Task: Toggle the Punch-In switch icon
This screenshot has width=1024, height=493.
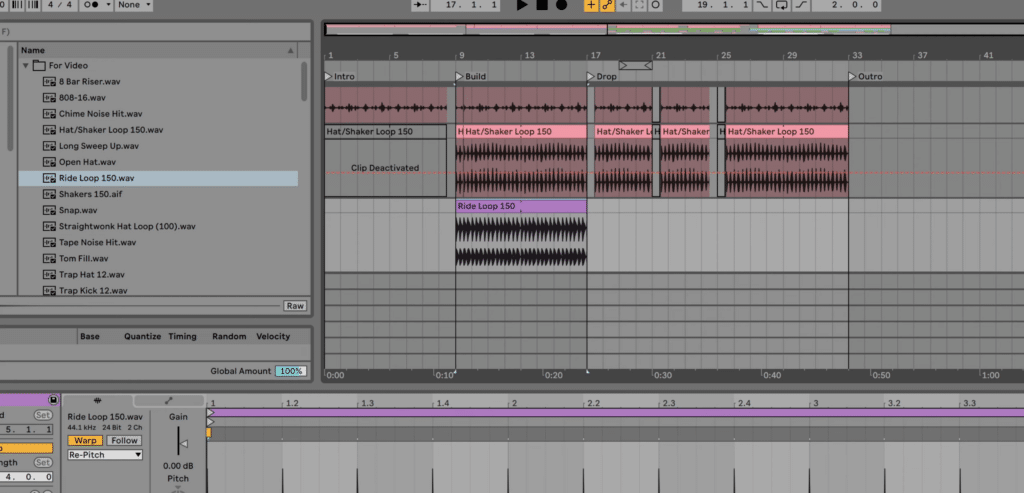Action: [762, 5]
